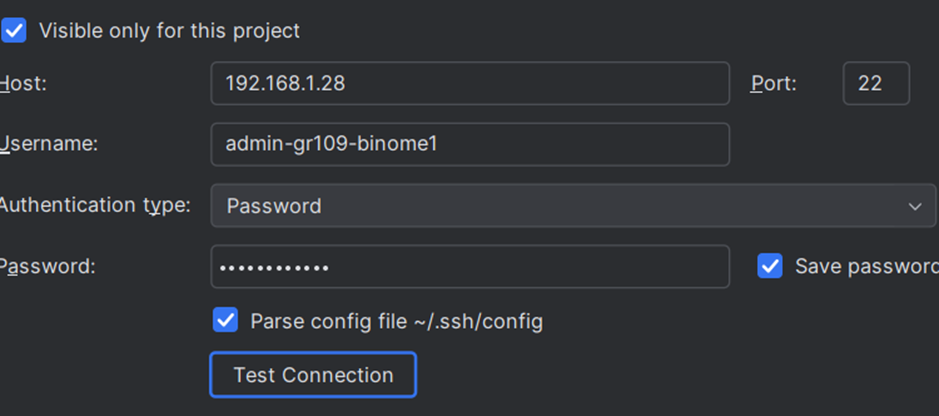Viewport: 939px width, 416px height.
Task: Click the 'Save password' label text
Action: tap(866, 266)
